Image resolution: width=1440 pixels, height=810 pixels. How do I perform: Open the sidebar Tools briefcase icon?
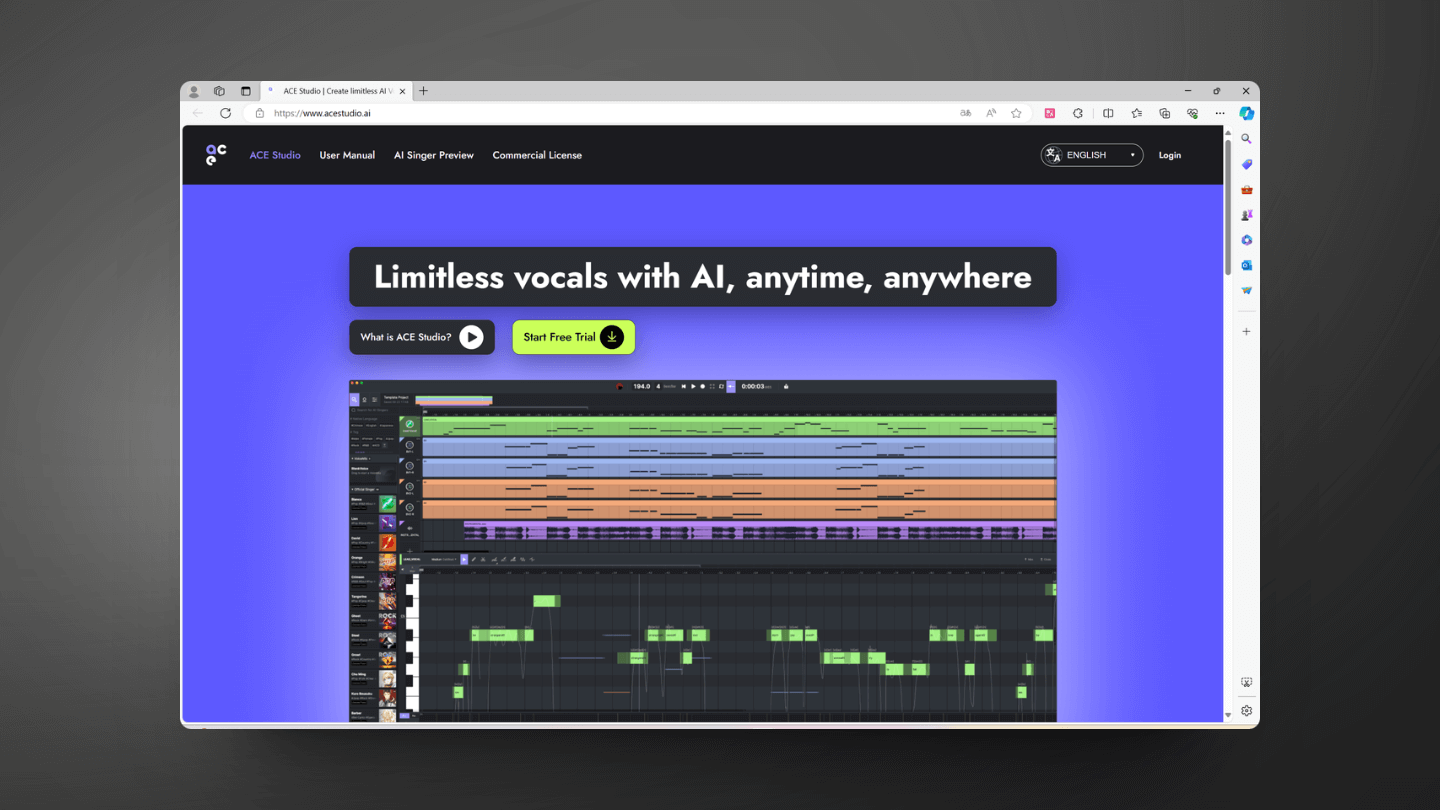(x=1246, y=190)
